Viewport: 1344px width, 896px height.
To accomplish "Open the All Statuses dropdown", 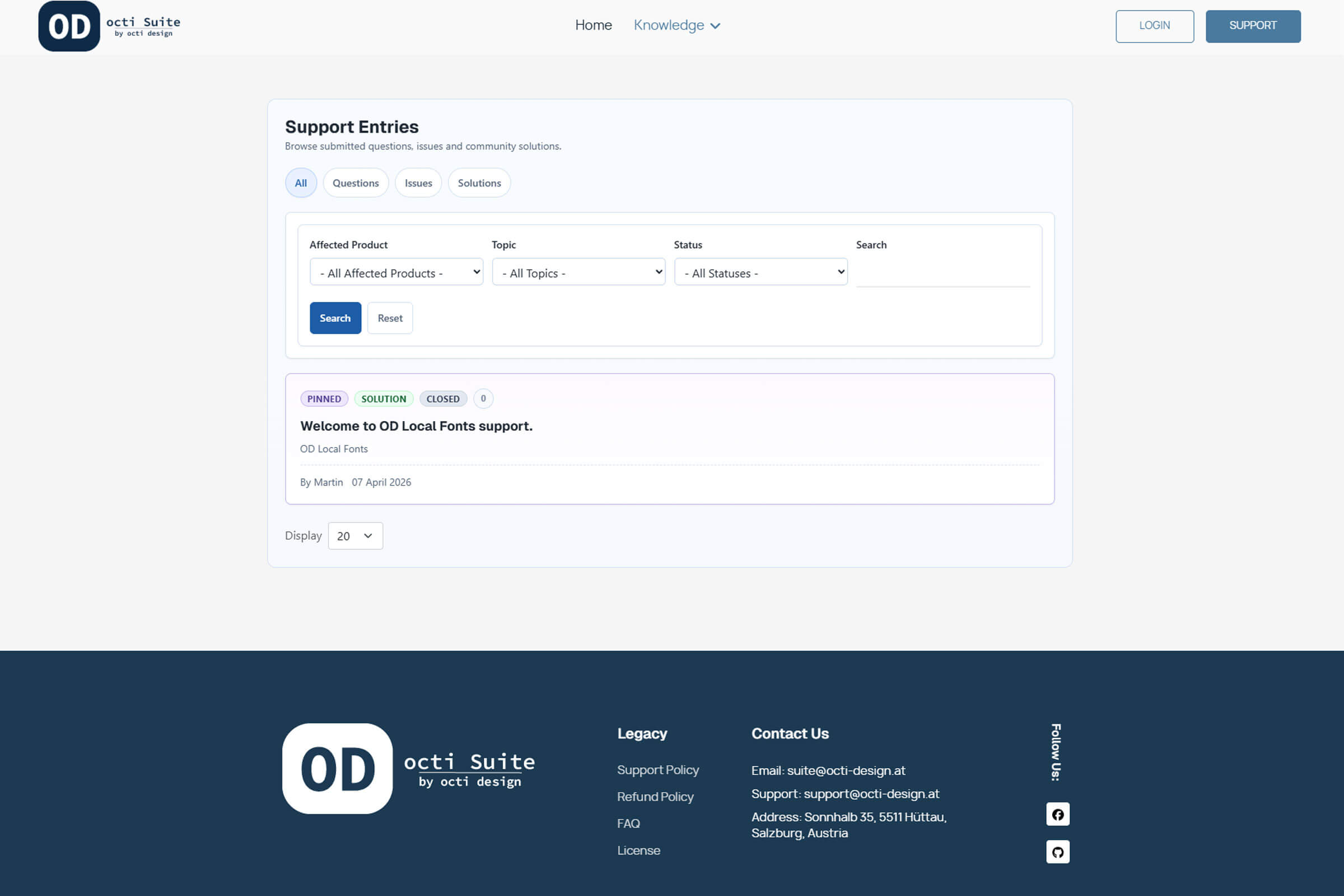I will (760, 273).
